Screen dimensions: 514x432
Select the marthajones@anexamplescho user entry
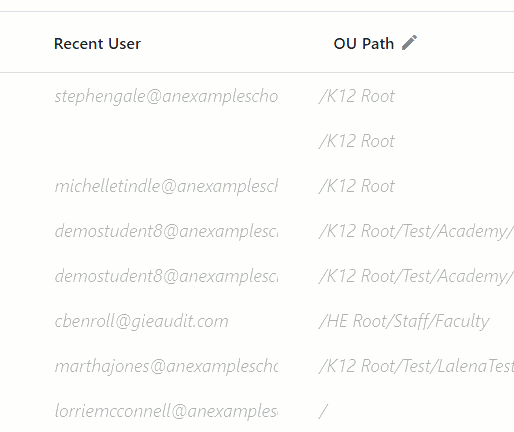166,366
